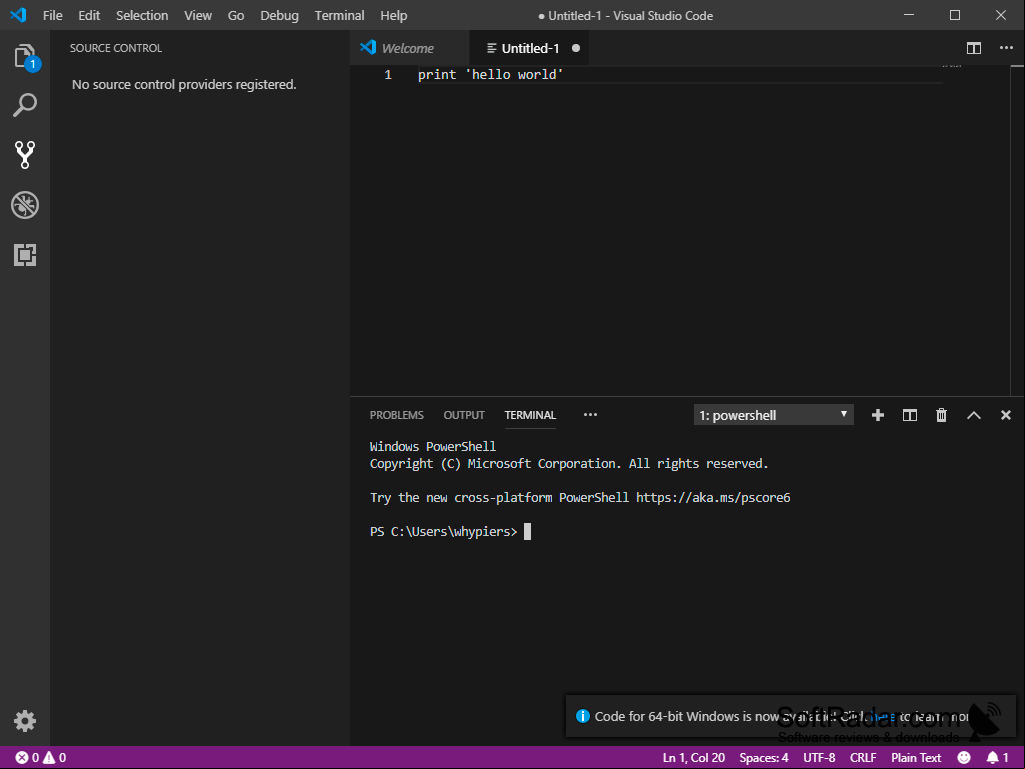
Task: Click Ln 1, Col 20 cursor position
Action: pos(694,757)
